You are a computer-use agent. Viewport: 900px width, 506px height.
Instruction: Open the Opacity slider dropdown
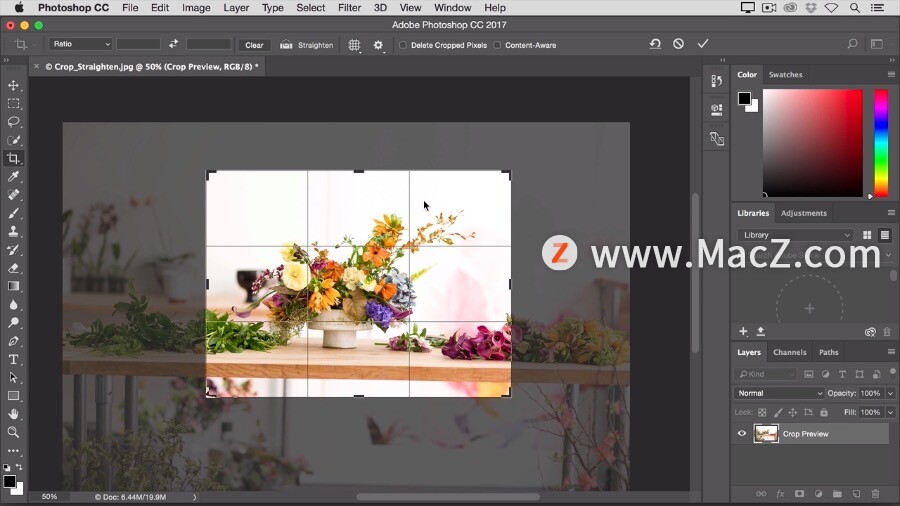[x=890, y=393]
